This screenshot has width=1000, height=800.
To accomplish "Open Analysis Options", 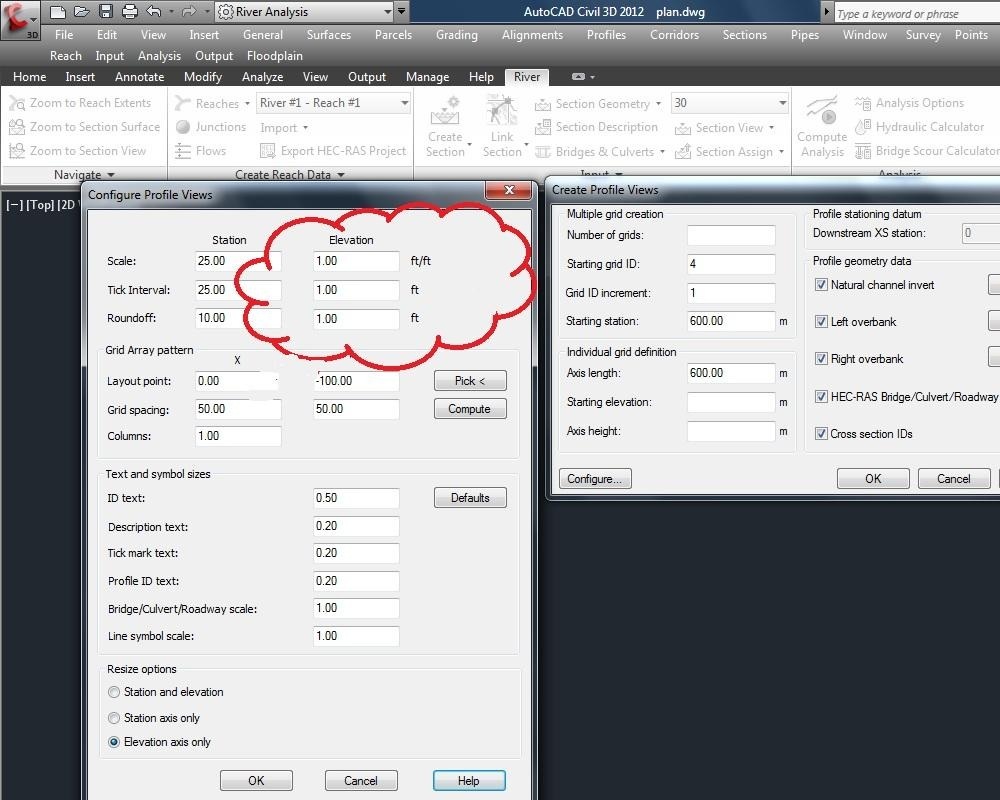I will (920, 103).
